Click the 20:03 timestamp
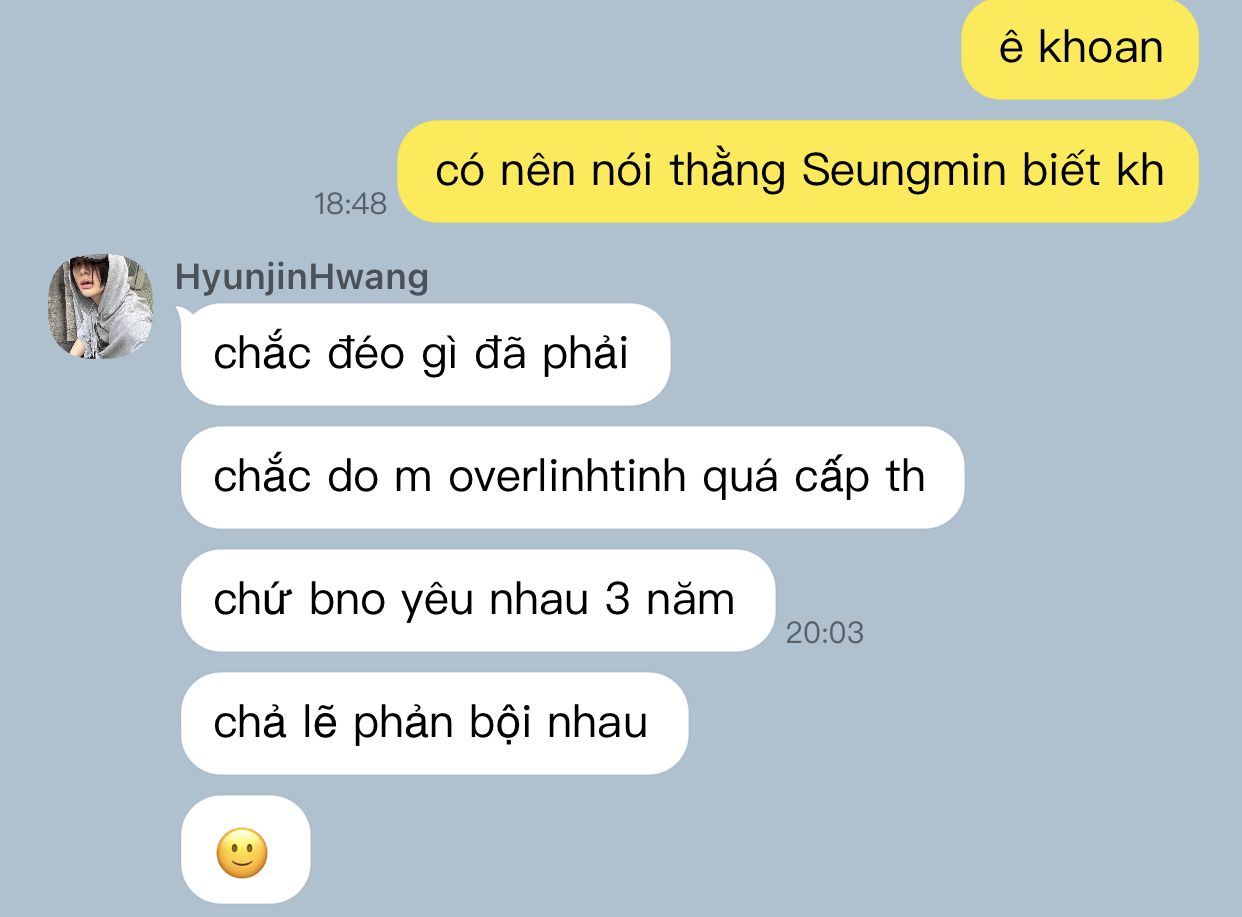The image size is (1242, 917). [825, 632]
